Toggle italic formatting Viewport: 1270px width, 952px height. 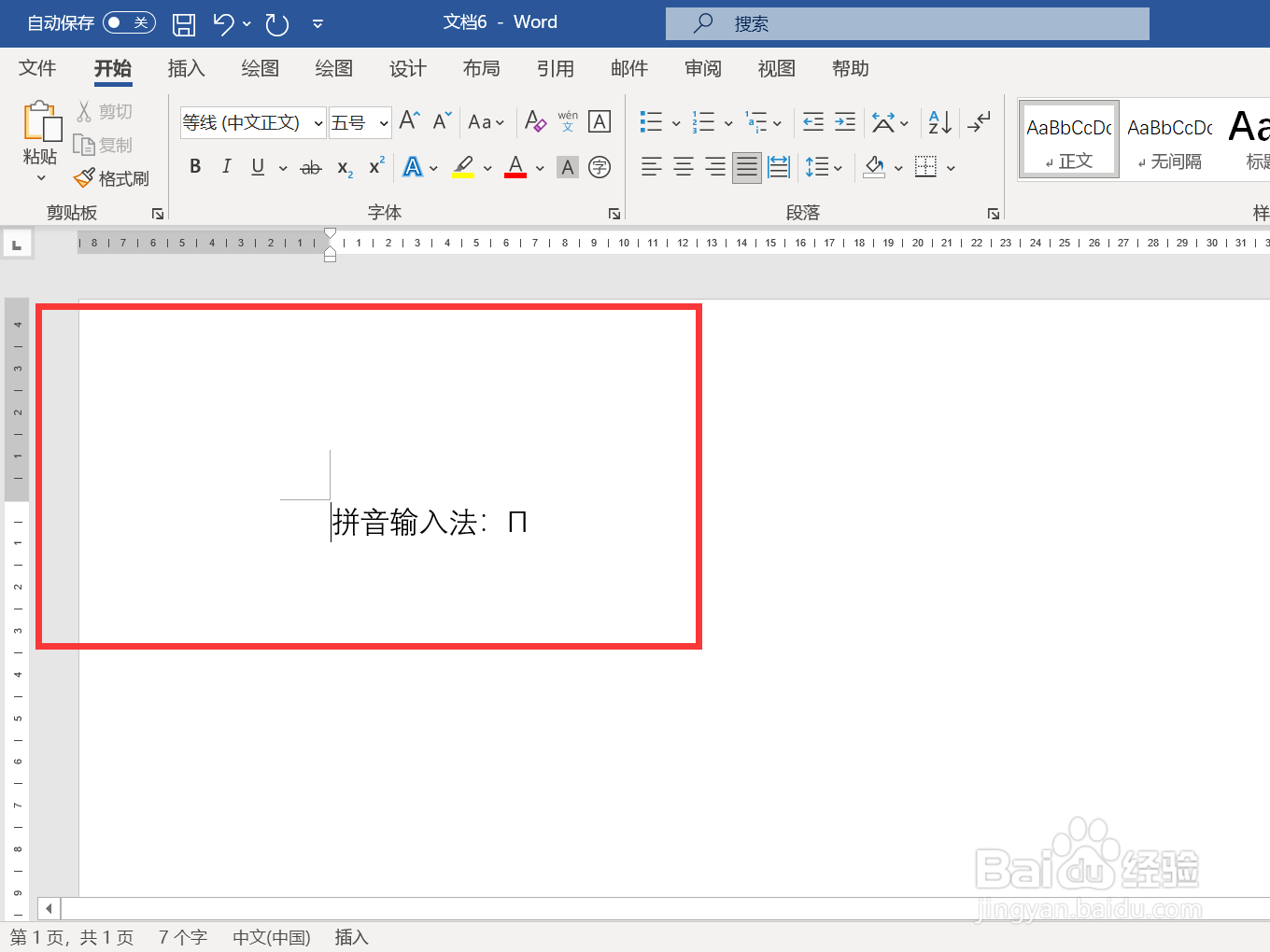[225, 166]
